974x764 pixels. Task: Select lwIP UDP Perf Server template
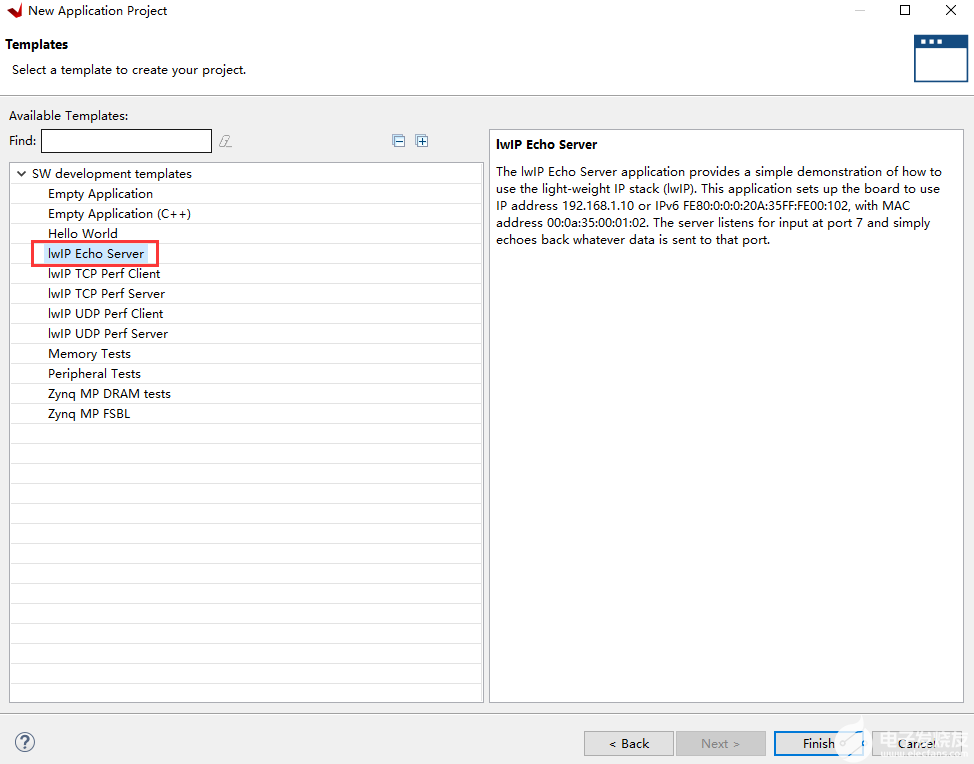pyautogui.click(x=108, y=334)
